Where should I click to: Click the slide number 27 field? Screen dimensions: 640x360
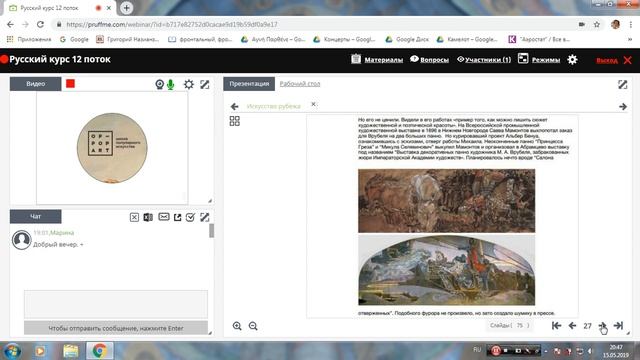[587, 326]
